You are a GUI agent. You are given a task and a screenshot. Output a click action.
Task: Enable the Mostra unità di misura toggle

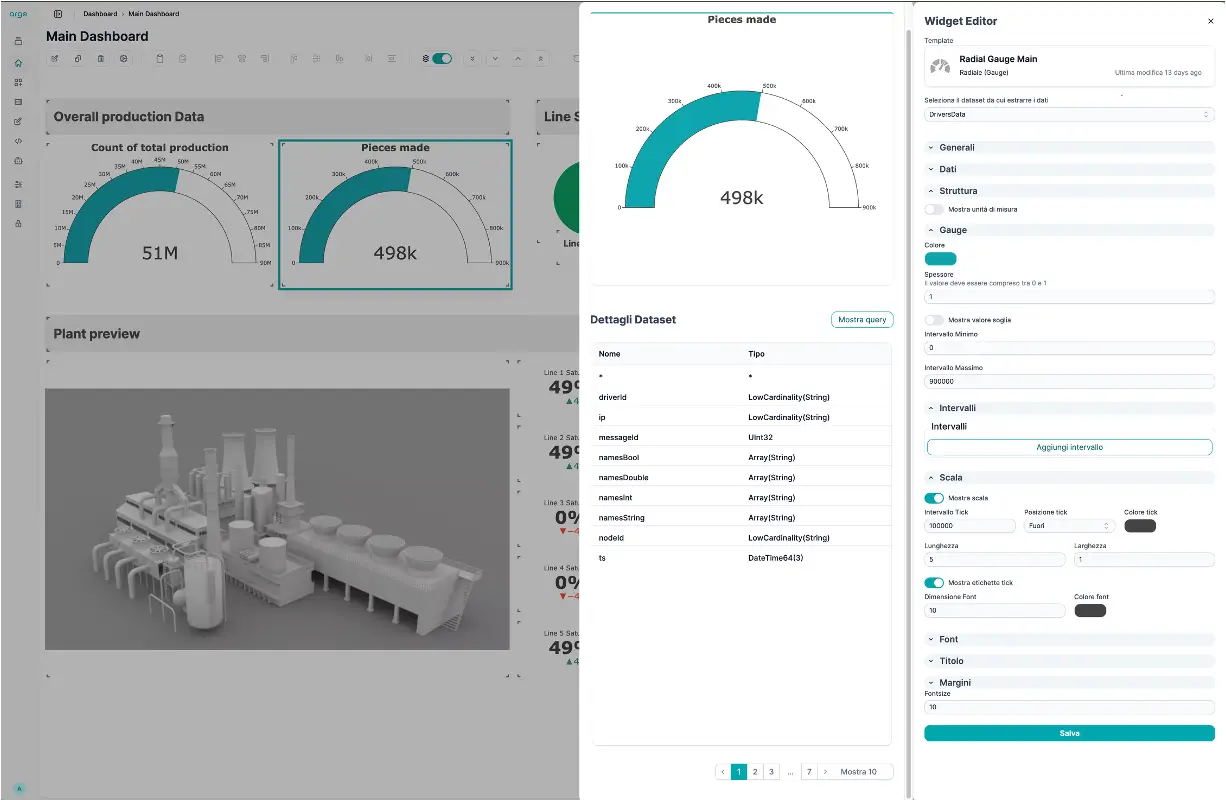[934, 209]
